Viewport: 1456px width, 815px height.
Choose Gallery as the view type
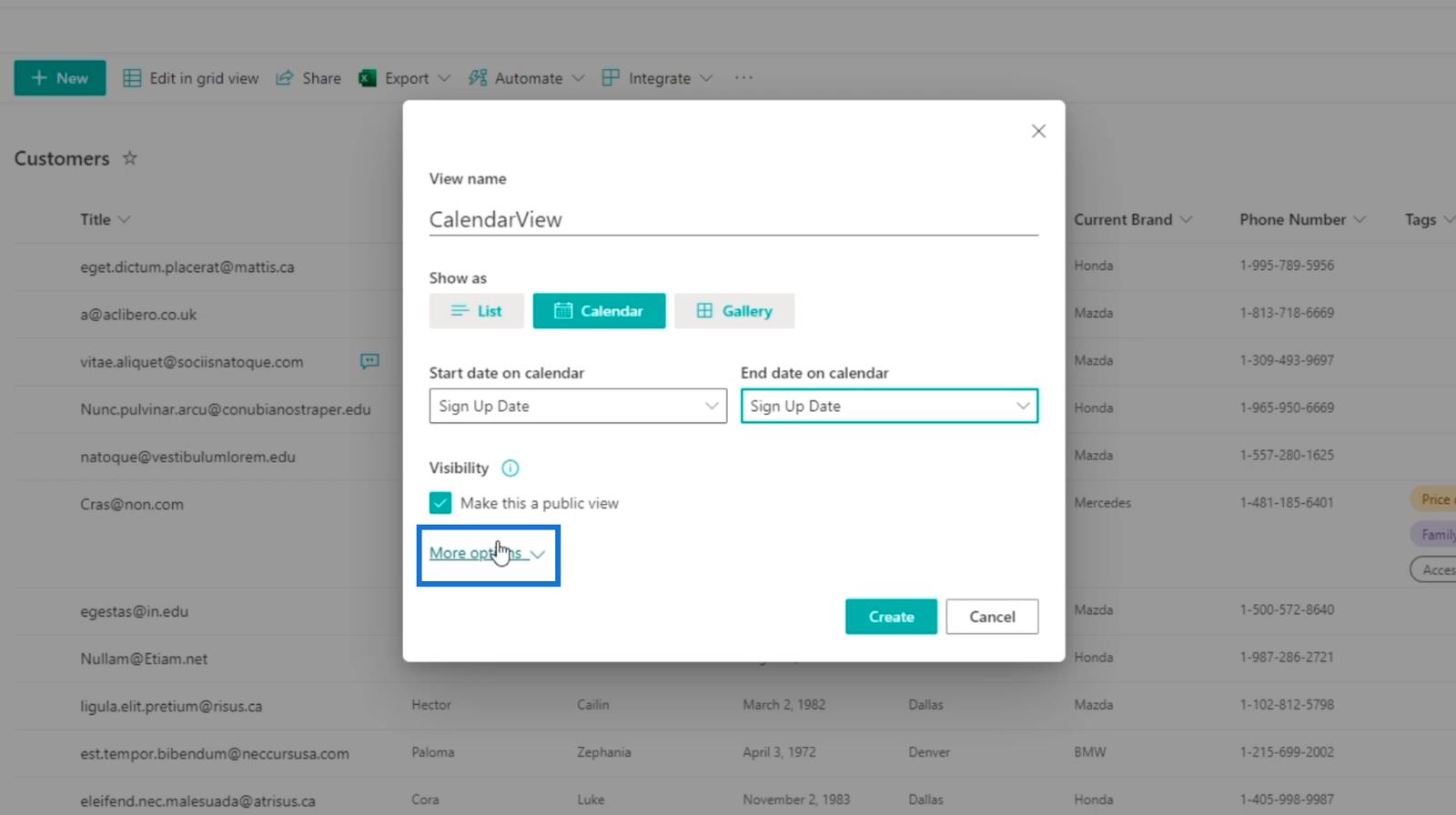tap(733, 311)
